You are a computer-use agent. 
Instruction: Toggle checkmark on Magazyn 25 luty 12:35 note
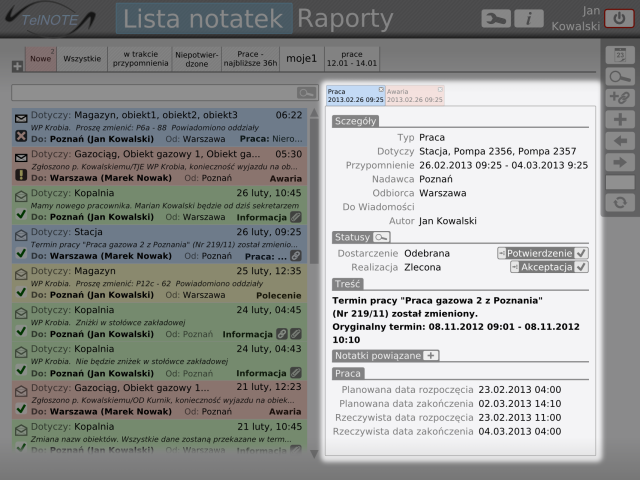pyautogui.click(x=21, y=292)
